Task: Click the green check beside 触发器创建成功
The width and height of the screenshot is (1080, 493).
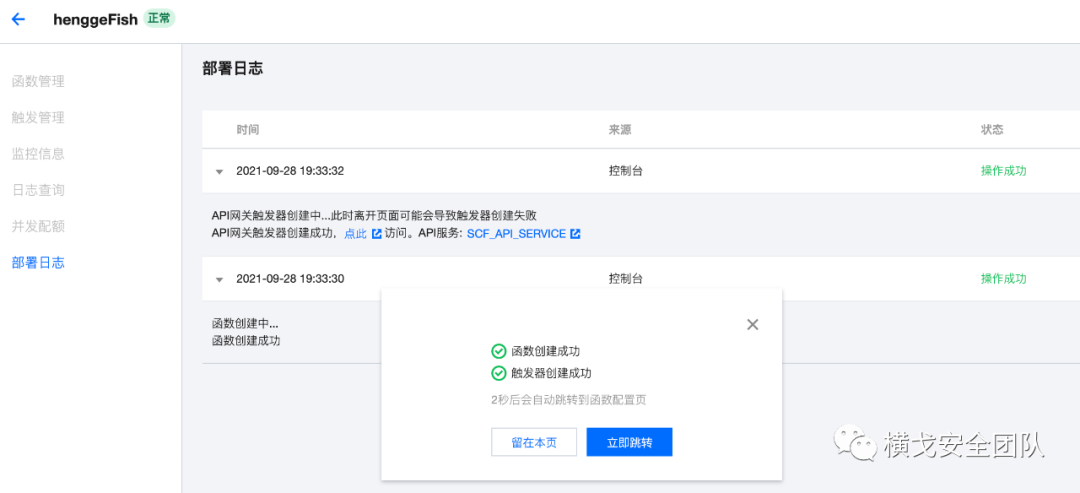Action: 498,373
